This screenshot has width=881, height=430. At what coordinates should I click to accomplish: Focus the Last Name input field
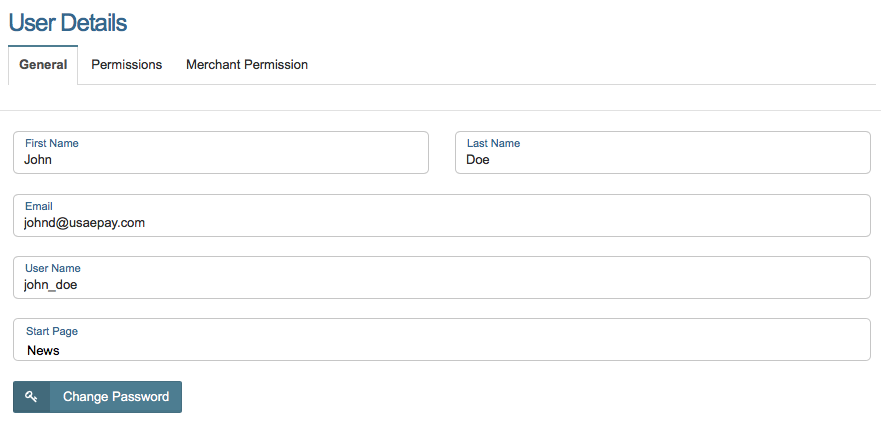click(x=662, y=159)
